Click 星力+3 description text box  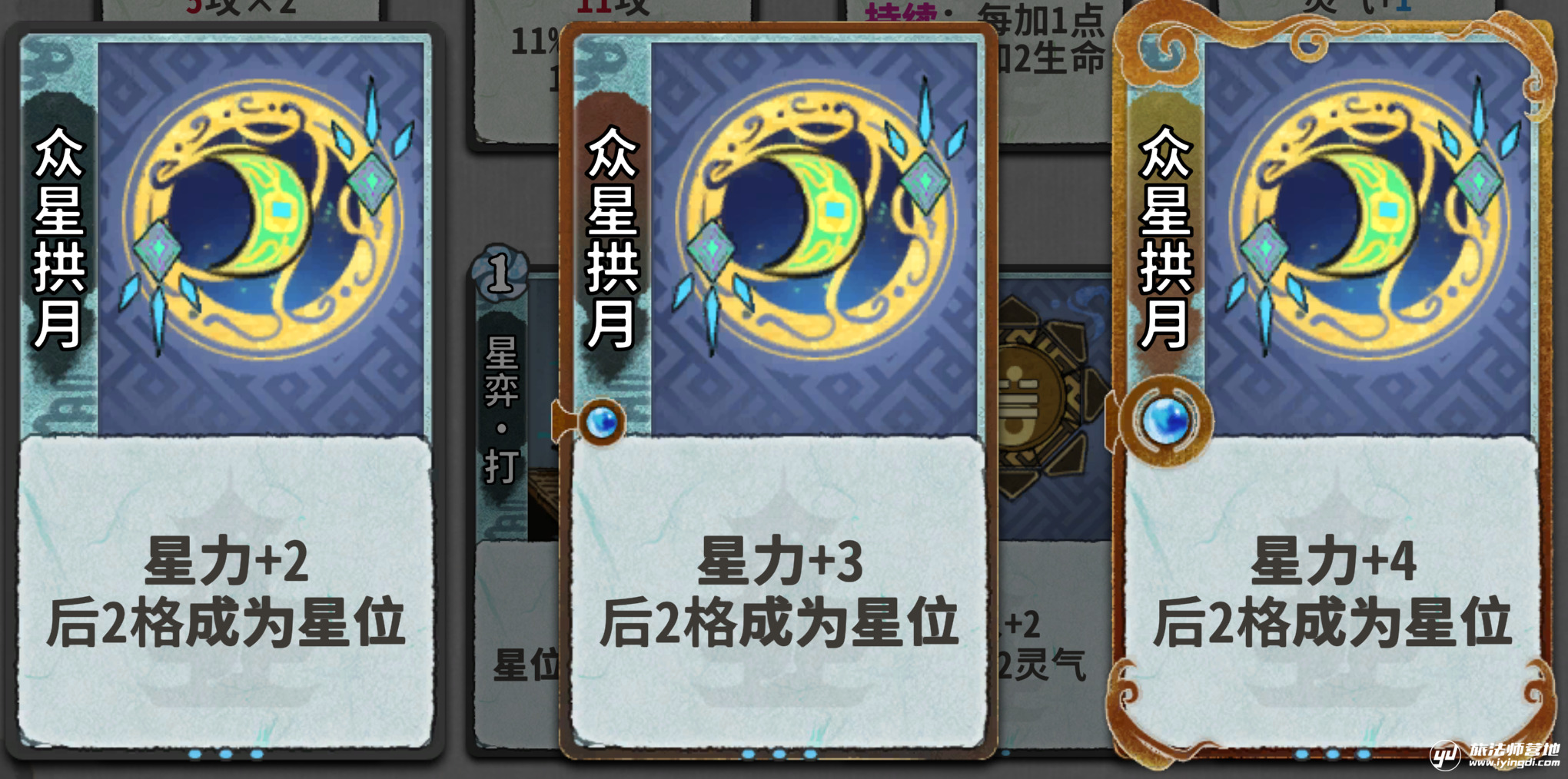pos(778,590)
